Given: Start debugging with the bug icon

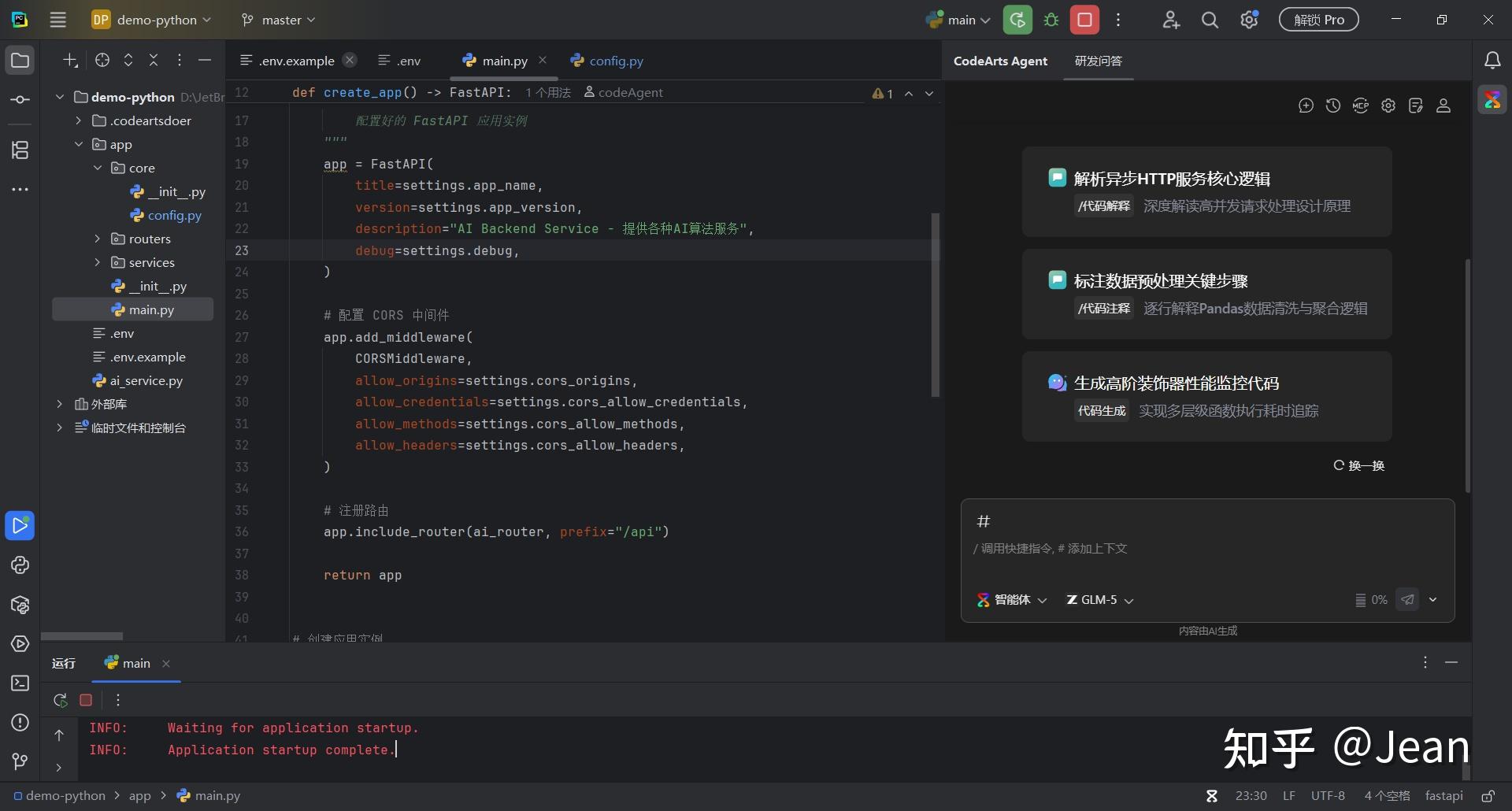Looking at the screenshot, I should point(1051,20).
